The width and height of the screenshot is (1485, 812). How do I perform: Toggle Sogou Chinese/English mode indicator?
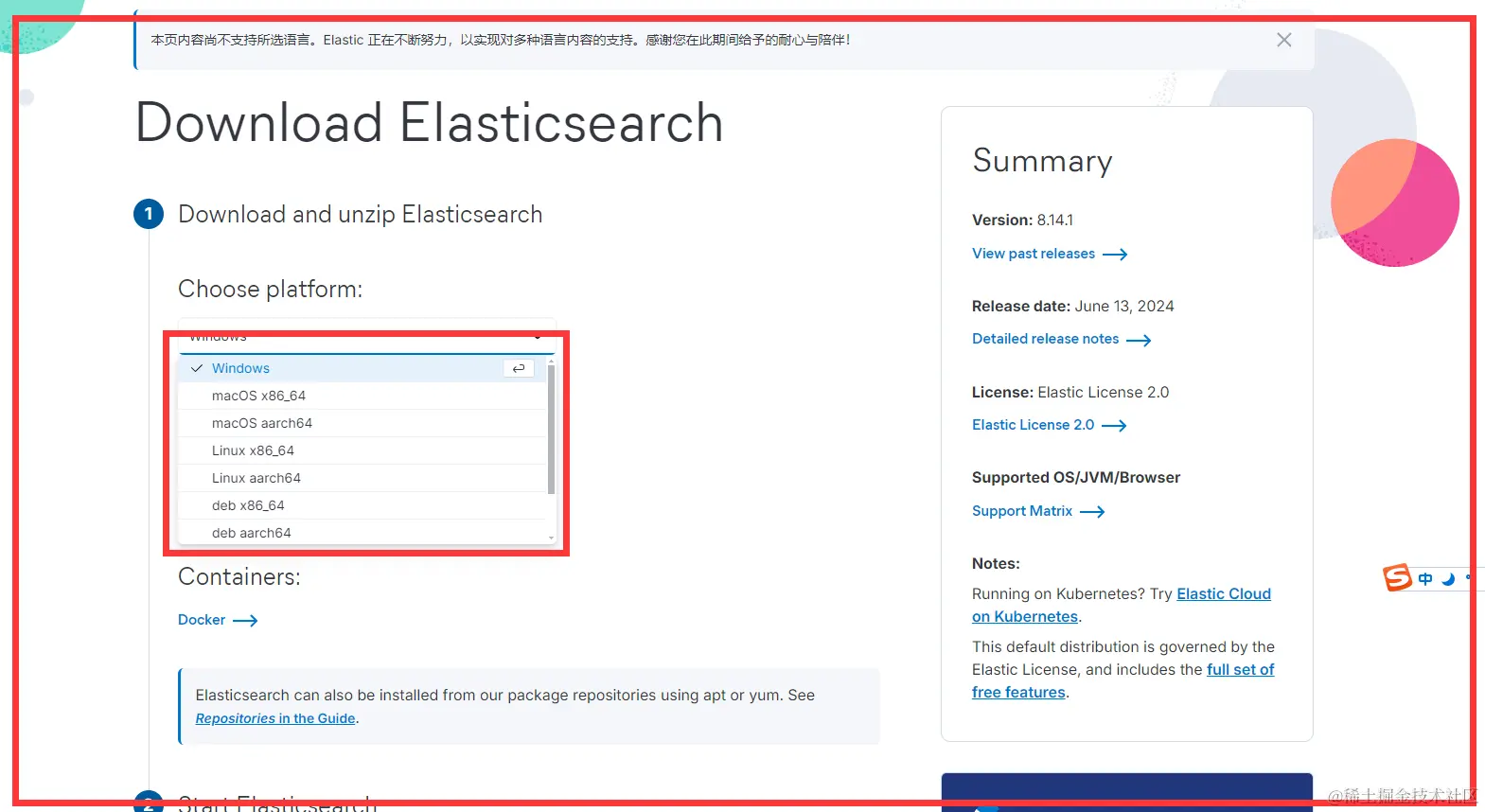(x=1425, y=579)
